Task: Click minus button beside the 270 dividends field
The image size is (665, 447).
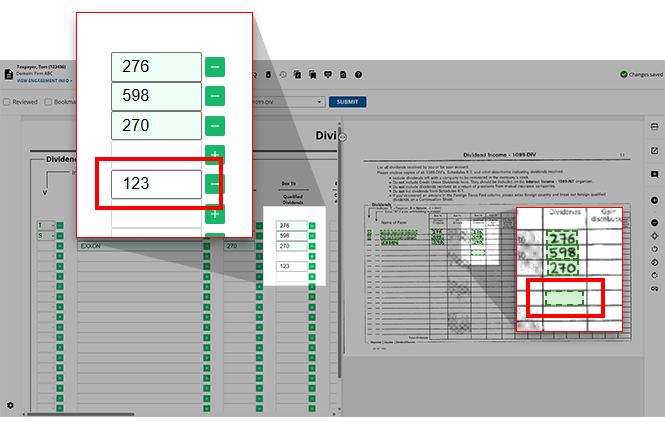Action: (259, 246)
